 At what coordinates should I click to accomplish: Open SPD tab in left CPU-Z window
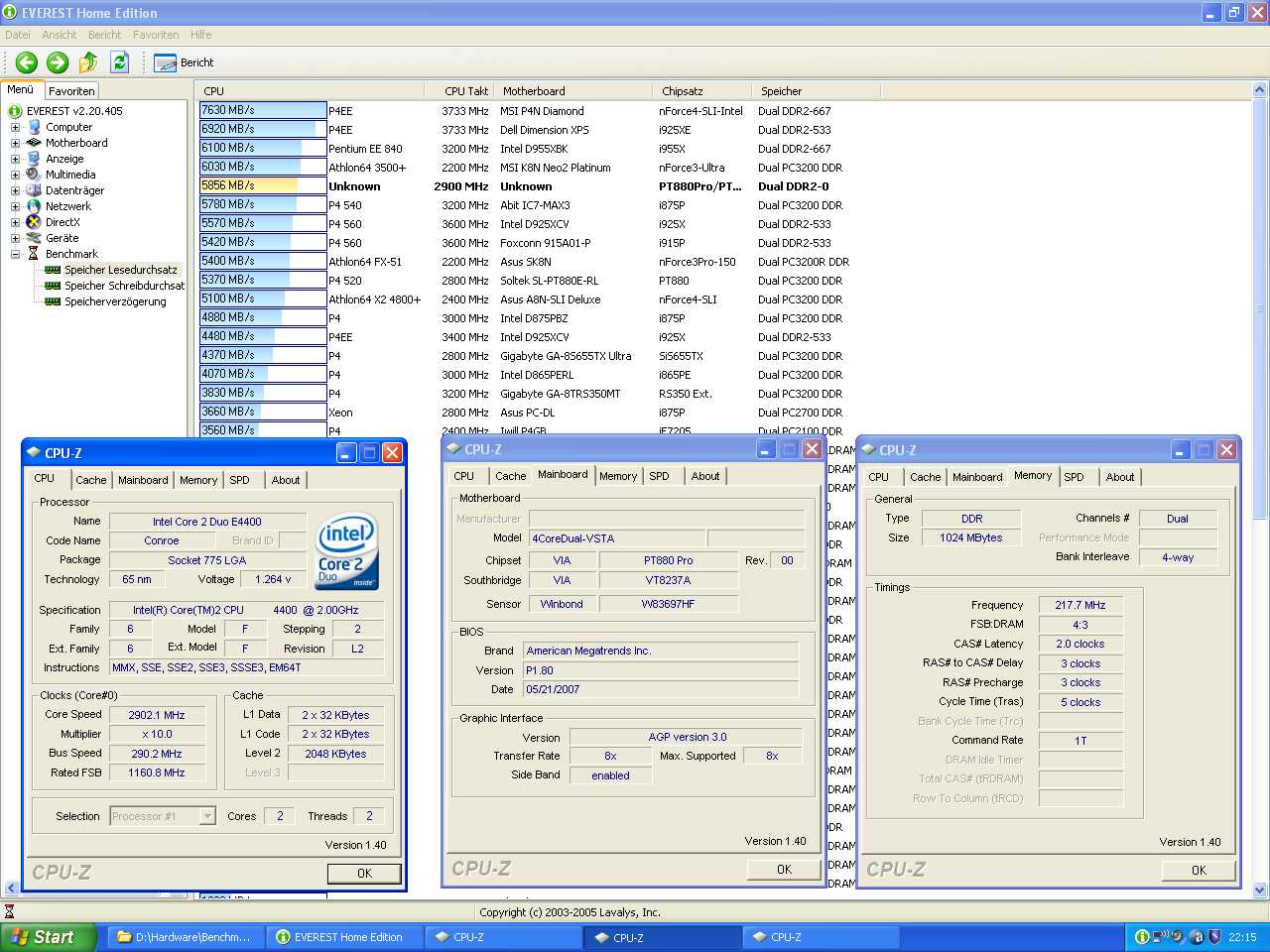point(240,480)
